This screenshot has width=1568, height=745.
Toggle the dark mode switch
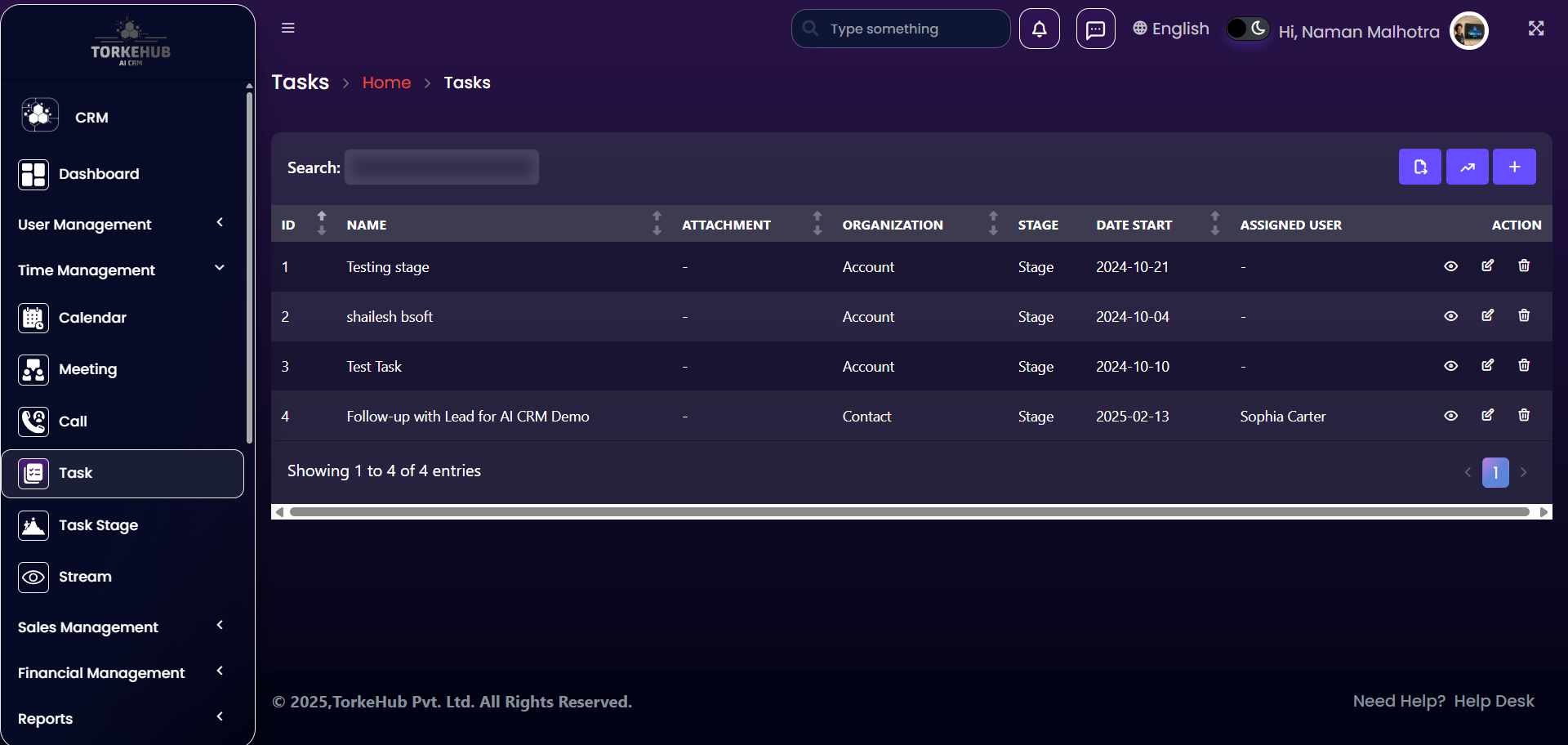point(1247,29)
